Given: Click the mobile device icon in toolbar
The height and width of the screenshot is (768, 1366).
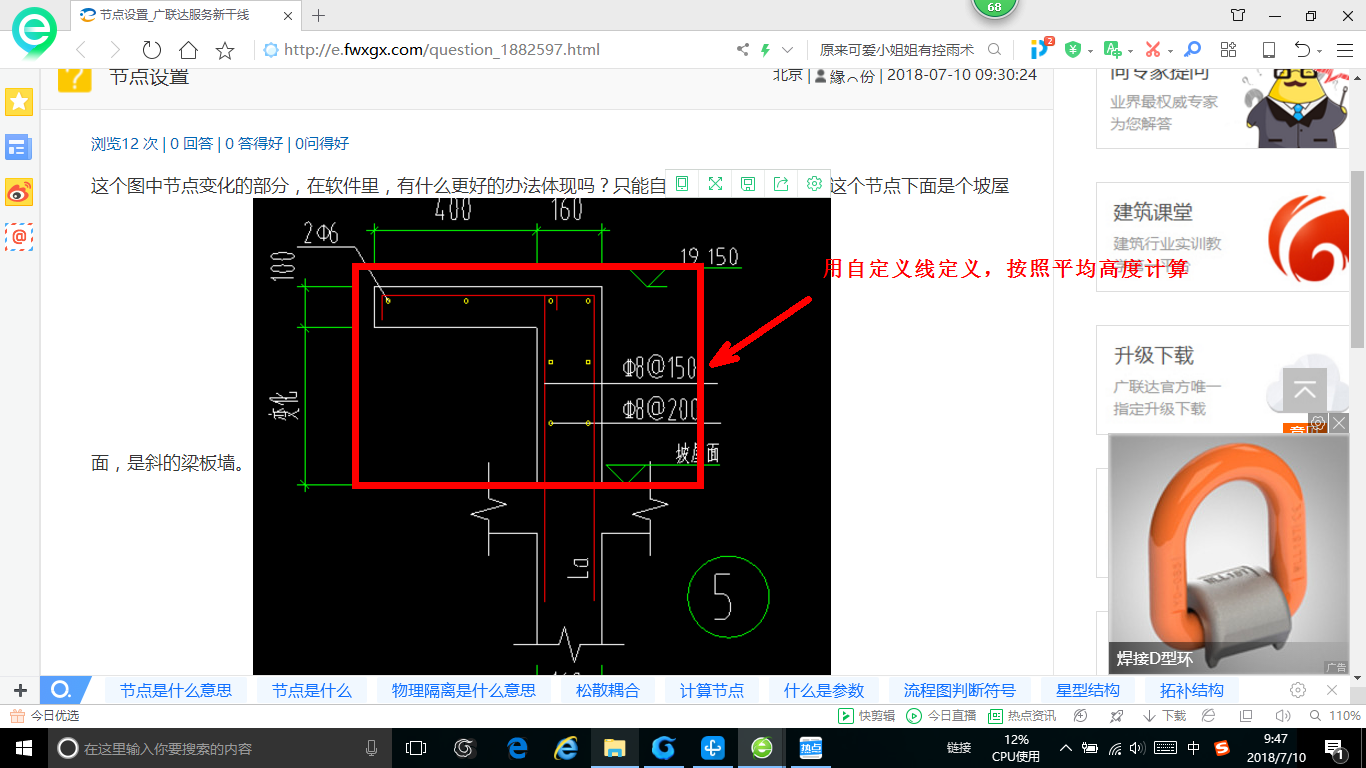Looking at the screenshot, I should [1268, 50].
